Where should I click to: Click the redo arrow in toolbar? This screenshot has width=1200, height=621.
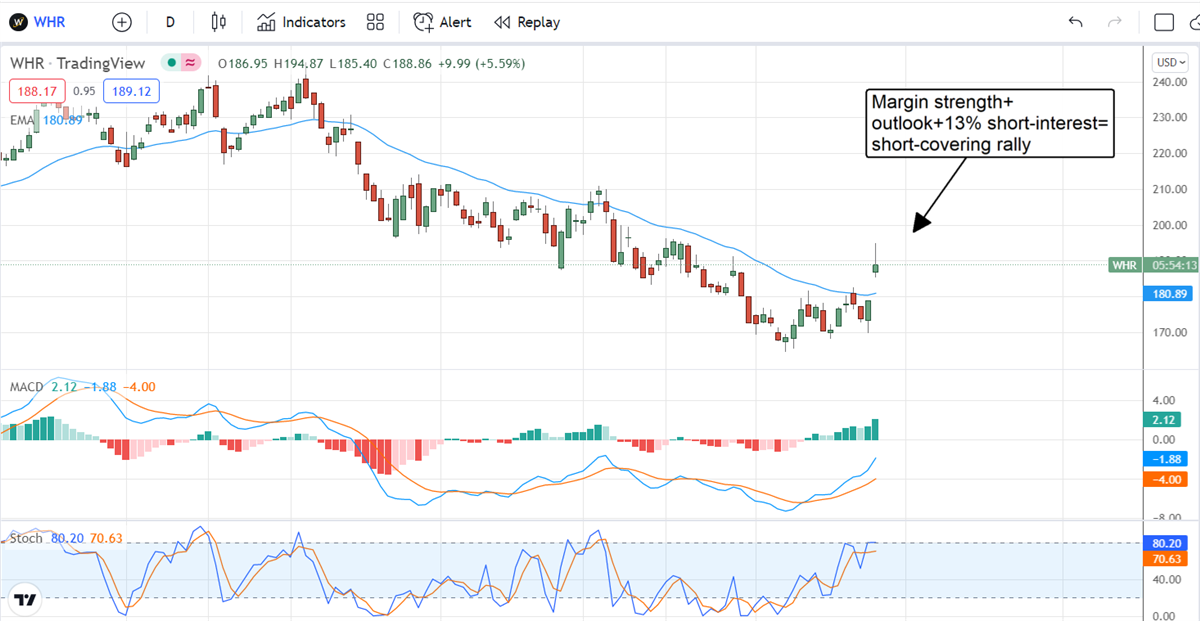pos(1115,22)
